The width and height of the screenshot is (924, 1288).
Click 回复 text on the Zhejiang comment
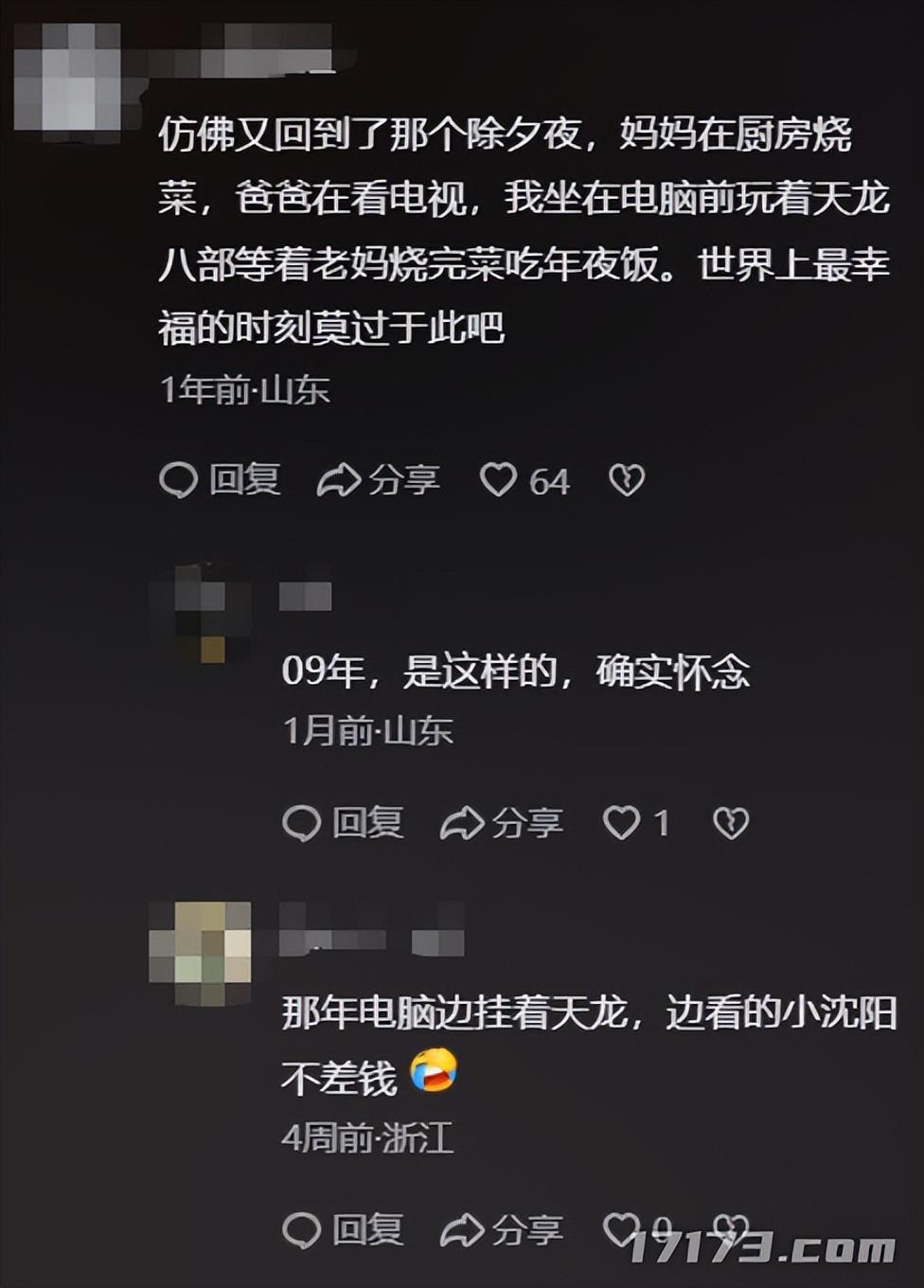[367, 1229]
